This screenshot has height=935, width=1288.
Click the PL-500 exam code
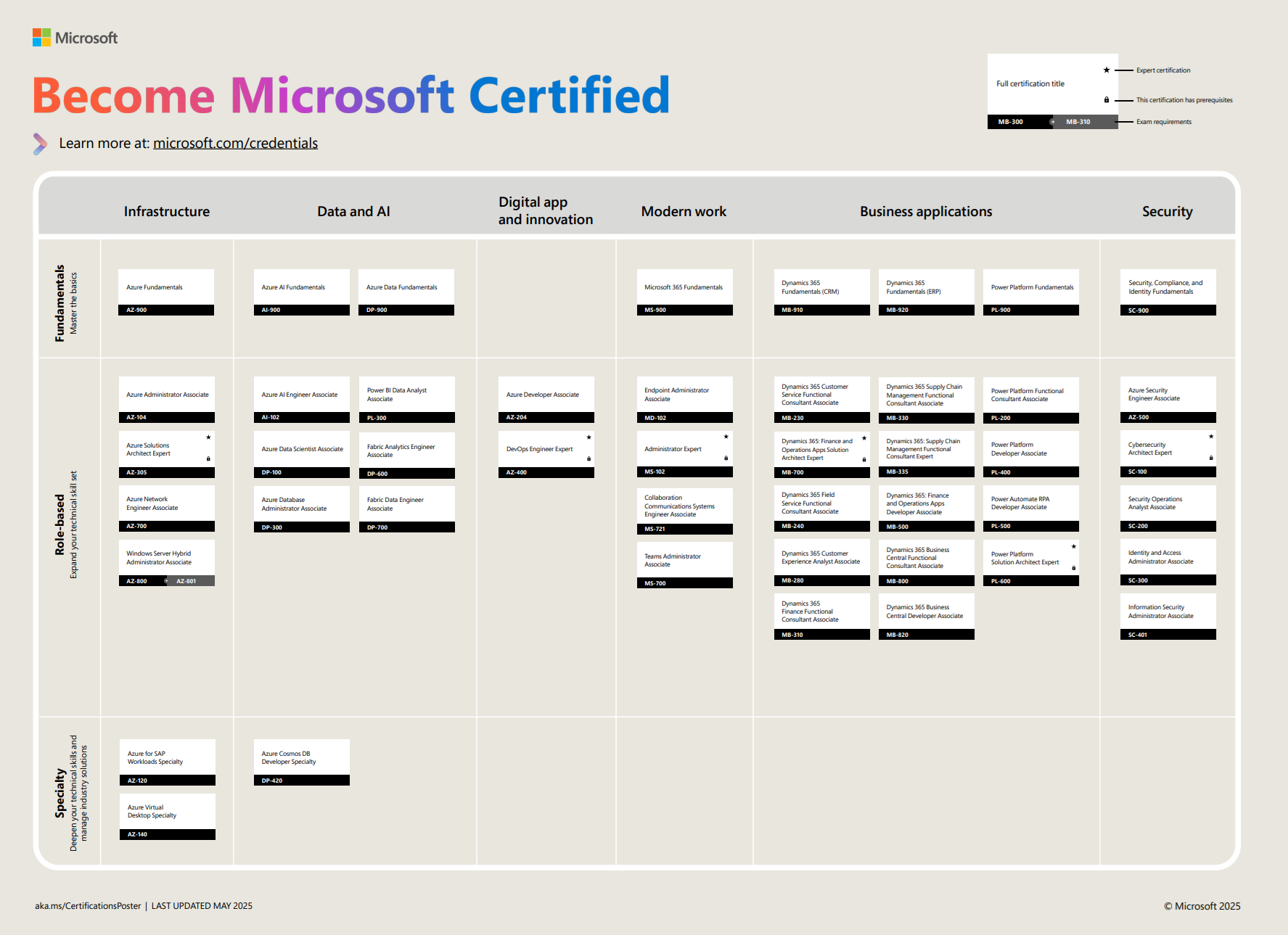tap(1001, 526)
